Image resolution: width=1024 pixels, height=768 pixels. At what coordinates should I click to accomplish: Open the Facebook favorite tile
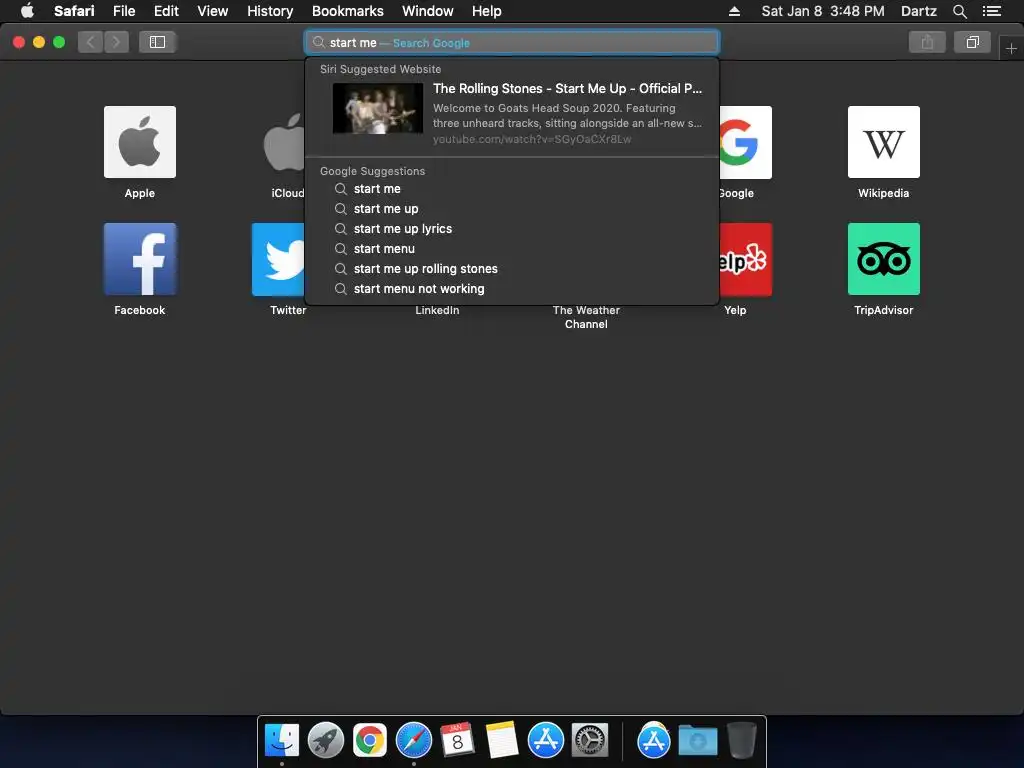tap(140, 259)
